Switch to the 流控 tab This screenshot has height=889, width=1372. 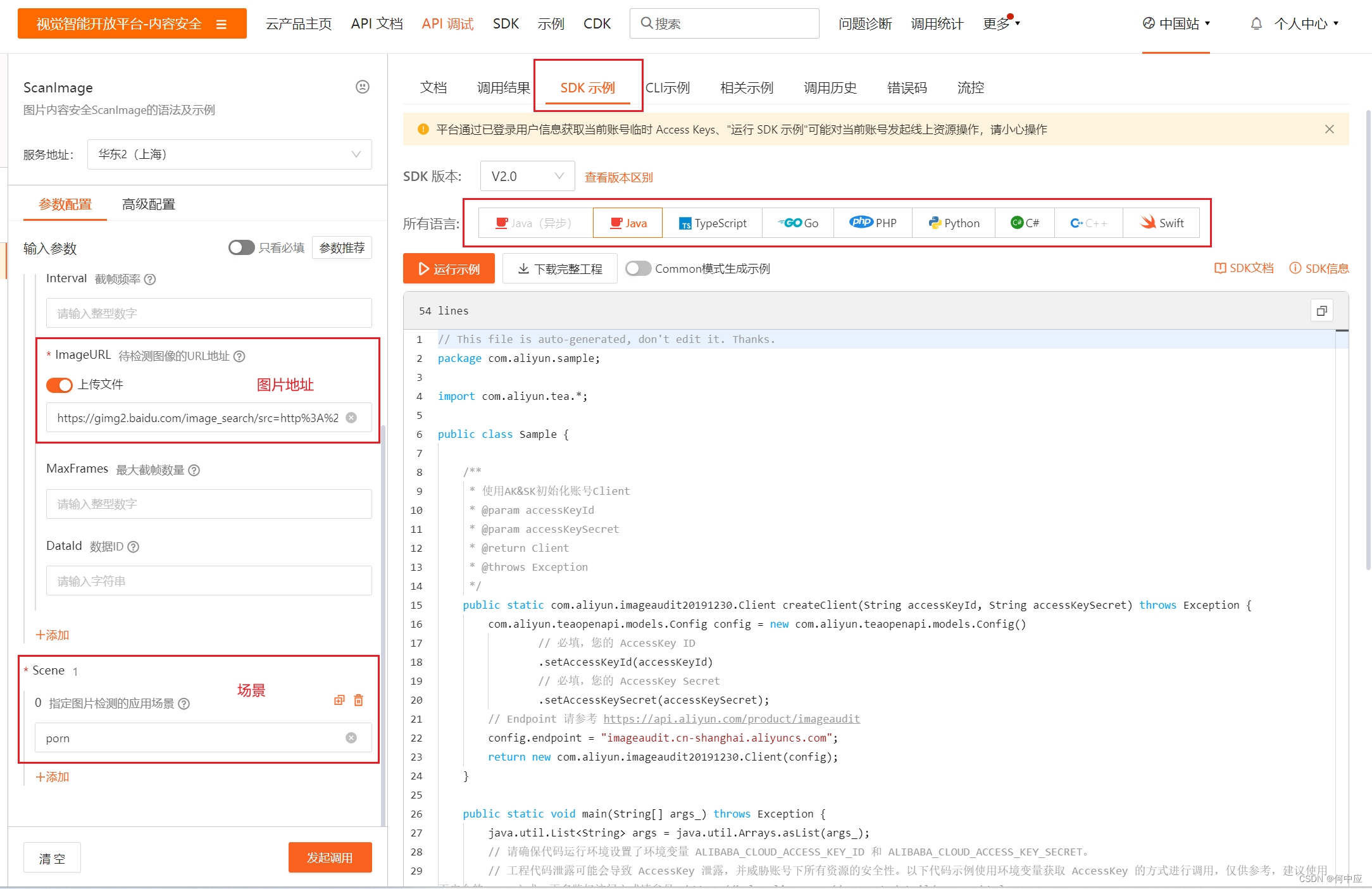coord(971,87)
